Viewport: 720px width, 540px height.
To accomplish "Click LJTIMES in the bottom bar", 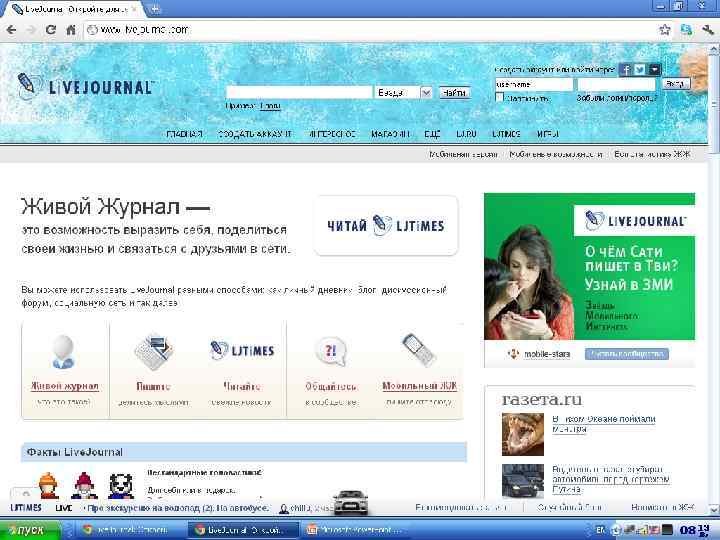I will [26, 507].
